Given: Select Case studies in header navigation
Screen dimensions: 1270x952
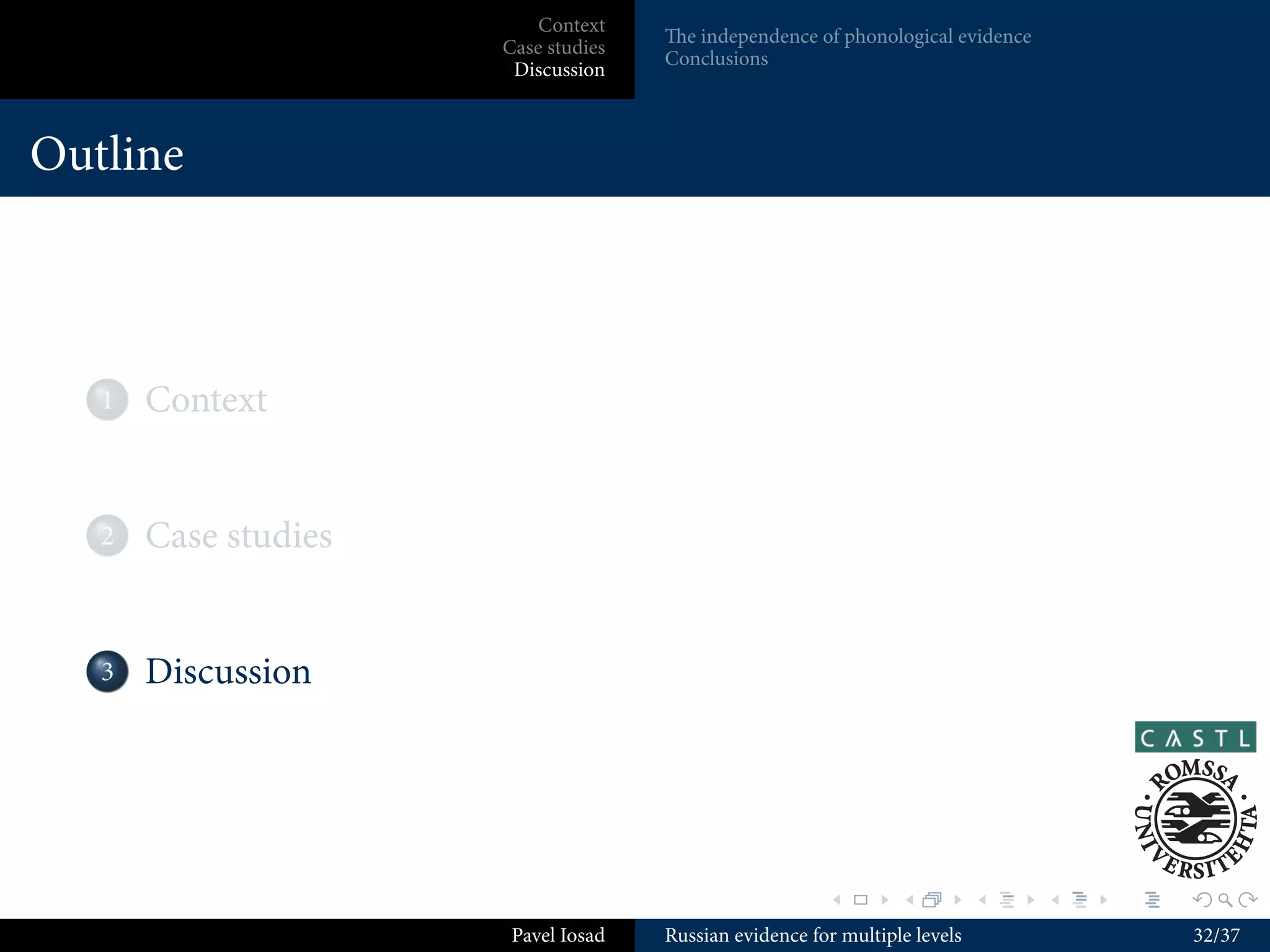Looking at the screenshot, I should [554, 47].
